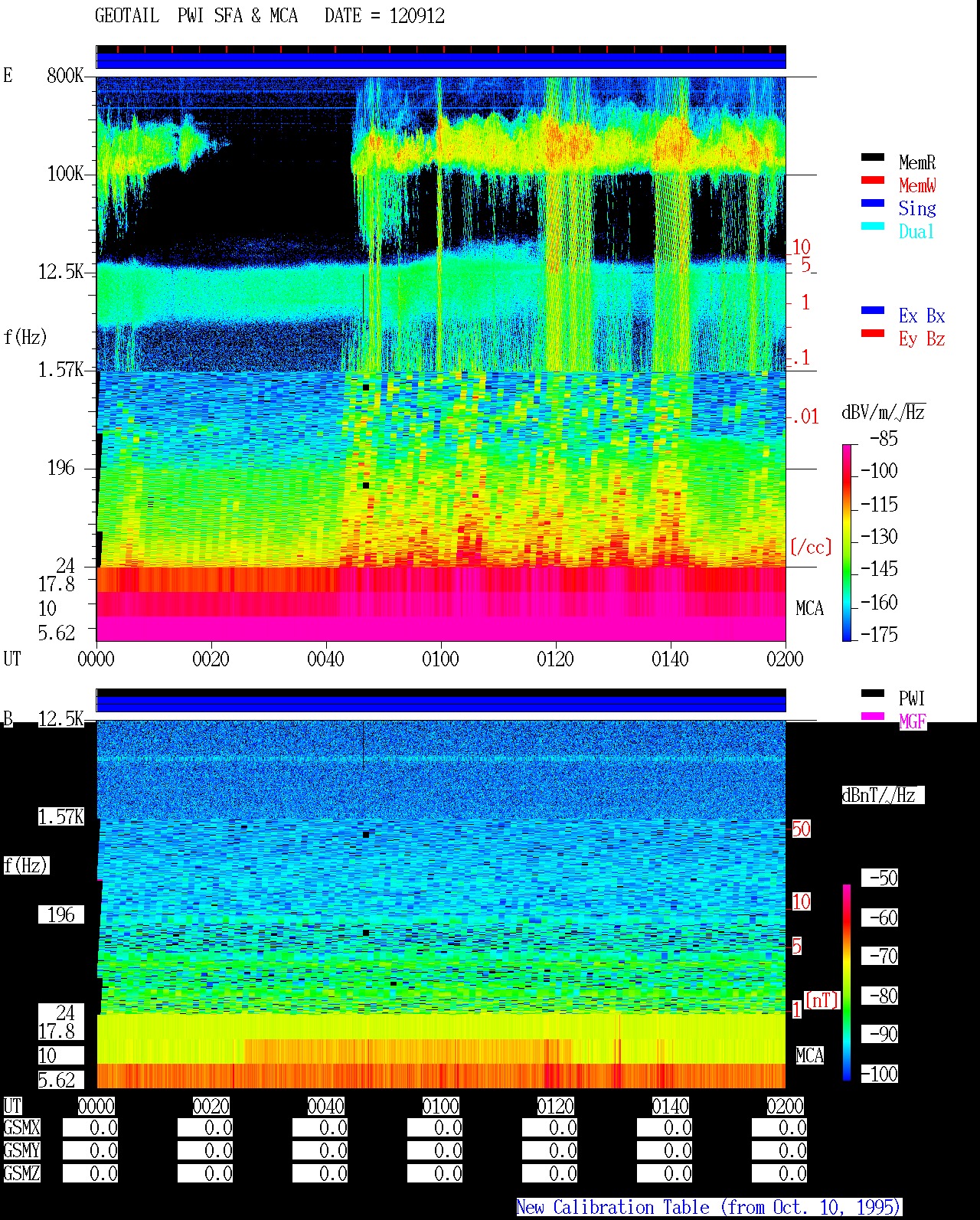Click the -90 magnetic color scale value

tap(880, 1035)
